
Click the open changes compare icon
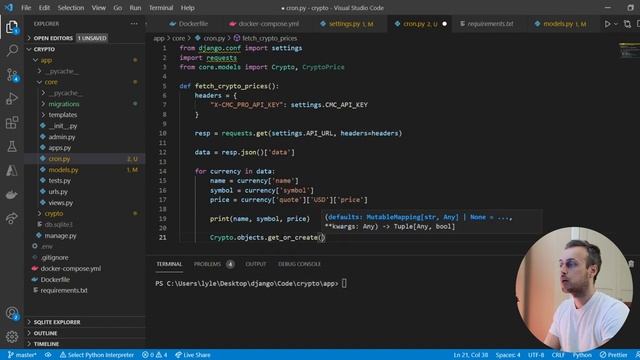pos(627,24)
